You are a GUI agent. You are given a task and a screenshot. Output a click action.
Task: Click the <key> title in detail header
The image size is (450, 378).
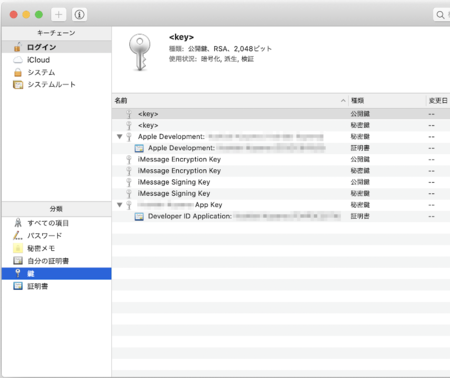[x=181, y=37]
